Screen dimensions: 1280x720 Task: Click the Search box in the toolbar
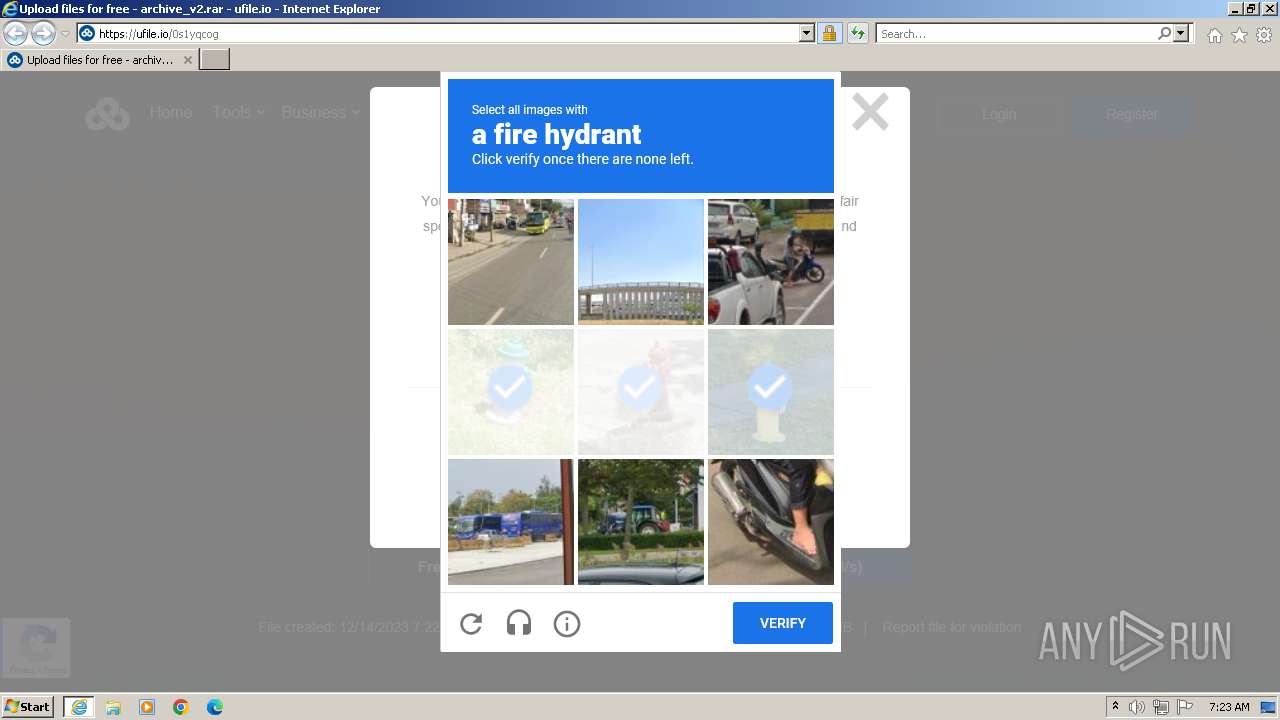[x=1016, y=34]
